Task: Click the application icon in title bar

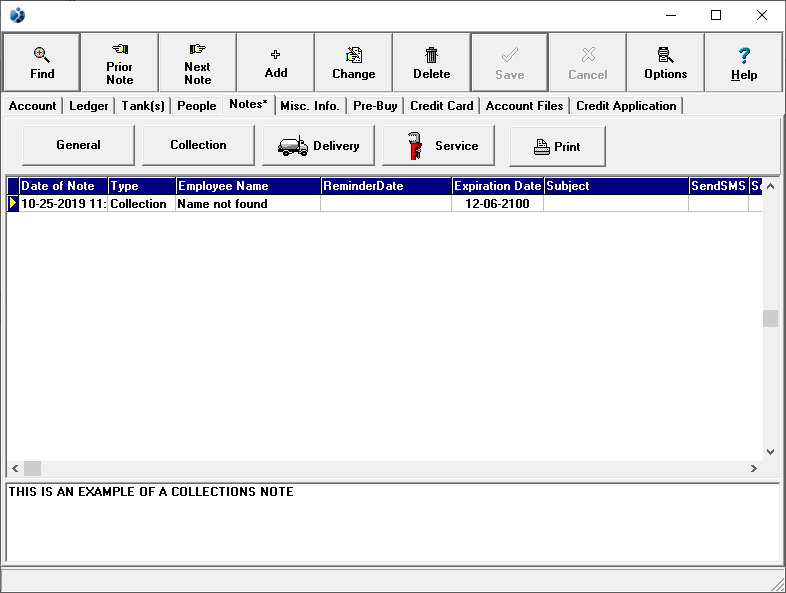Action: (17, 15)
